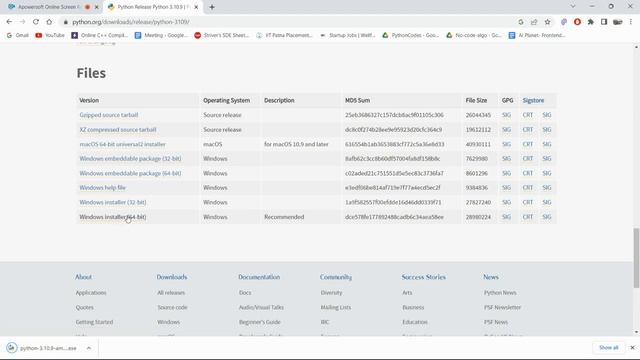Open the share page icon
The image size is (640, 360).
(534, 22)
